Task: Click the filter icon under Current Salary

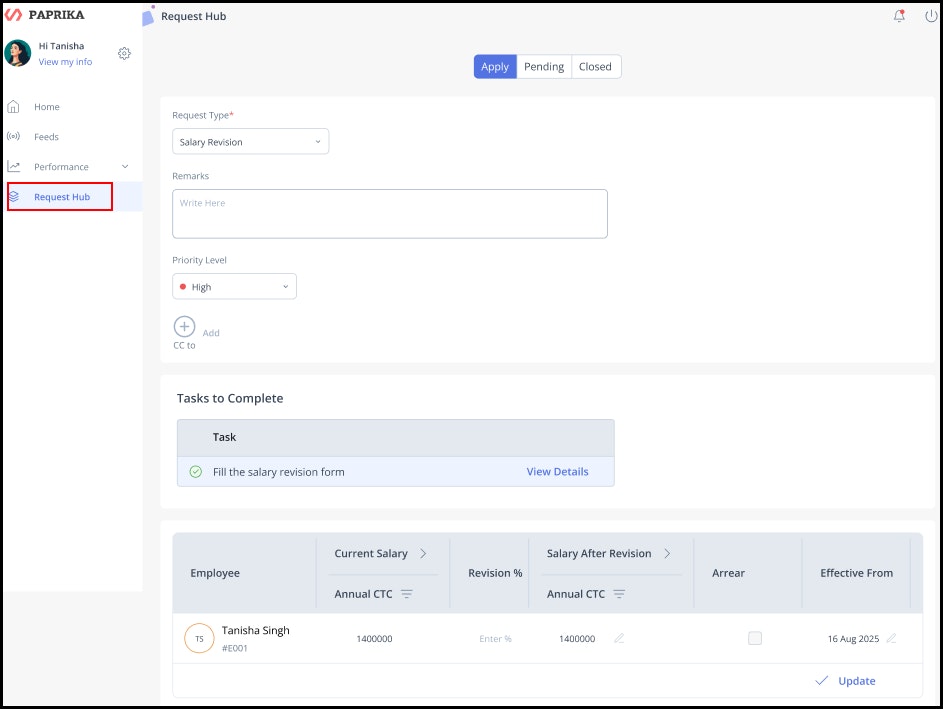Action: (x=407, y=594)
